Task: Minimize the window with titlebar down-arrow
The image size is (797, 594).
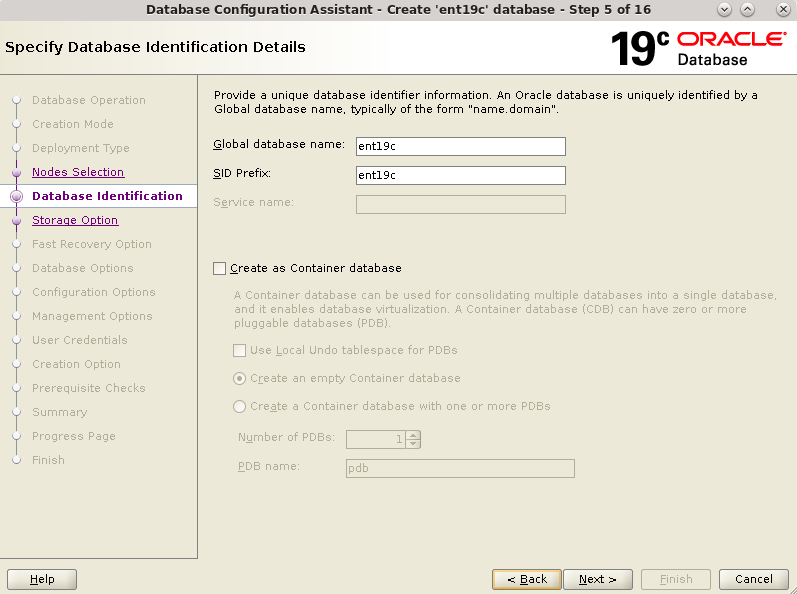Action: click(724, 10)
